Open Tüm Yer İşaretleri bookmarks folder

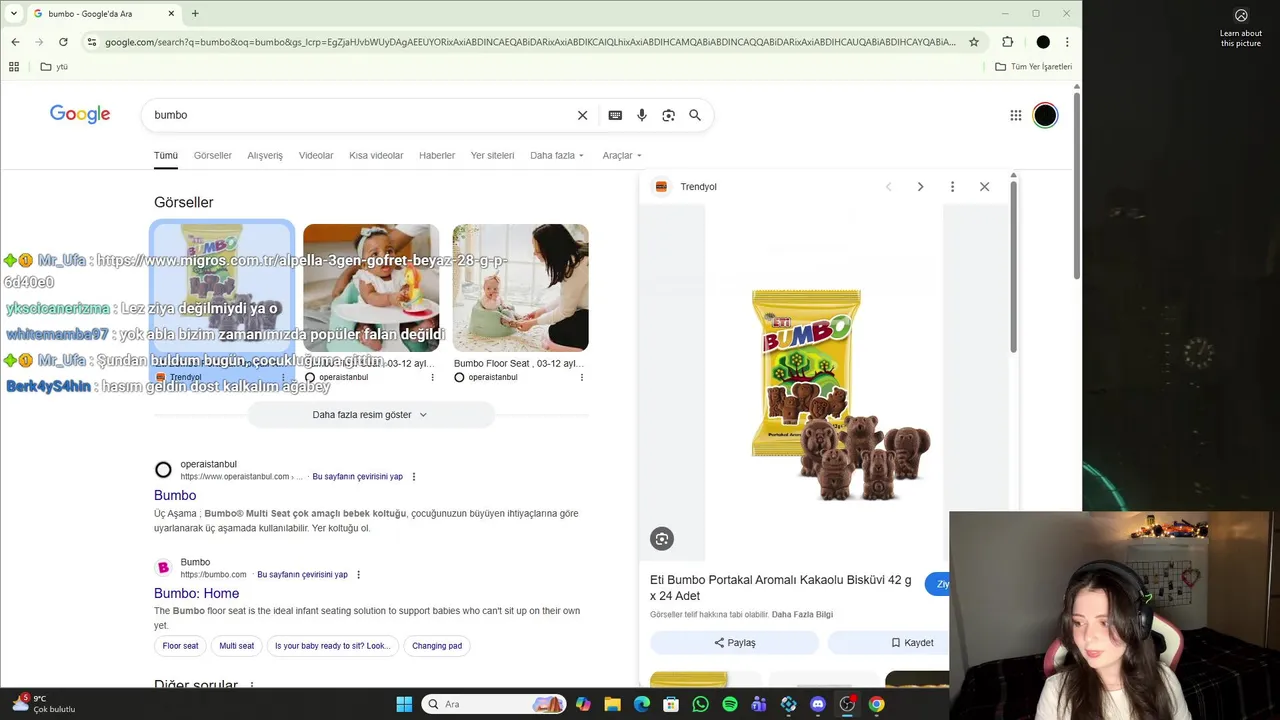point(1034,67)
